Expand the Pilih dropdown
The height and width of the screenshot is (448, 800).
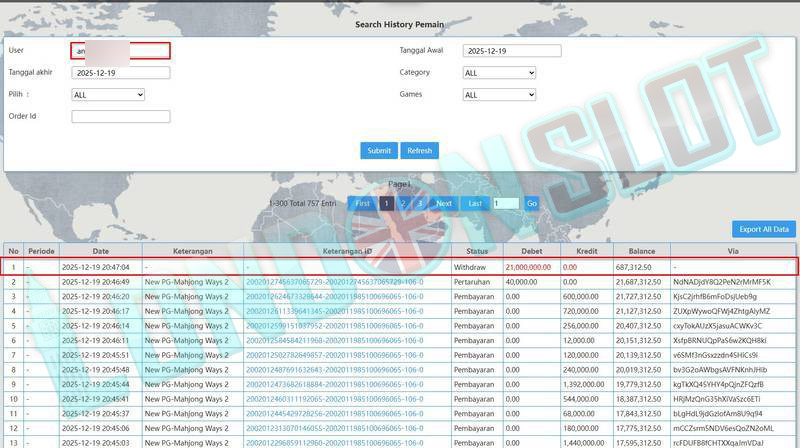coord(108,95)
